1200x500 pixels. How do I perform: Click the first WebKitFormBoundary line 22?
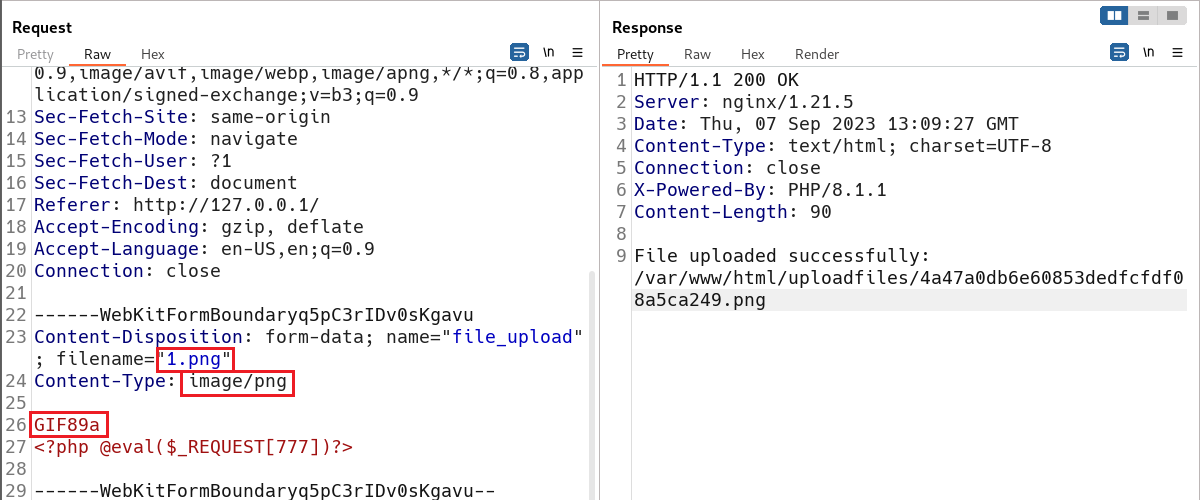pos(254,315)
